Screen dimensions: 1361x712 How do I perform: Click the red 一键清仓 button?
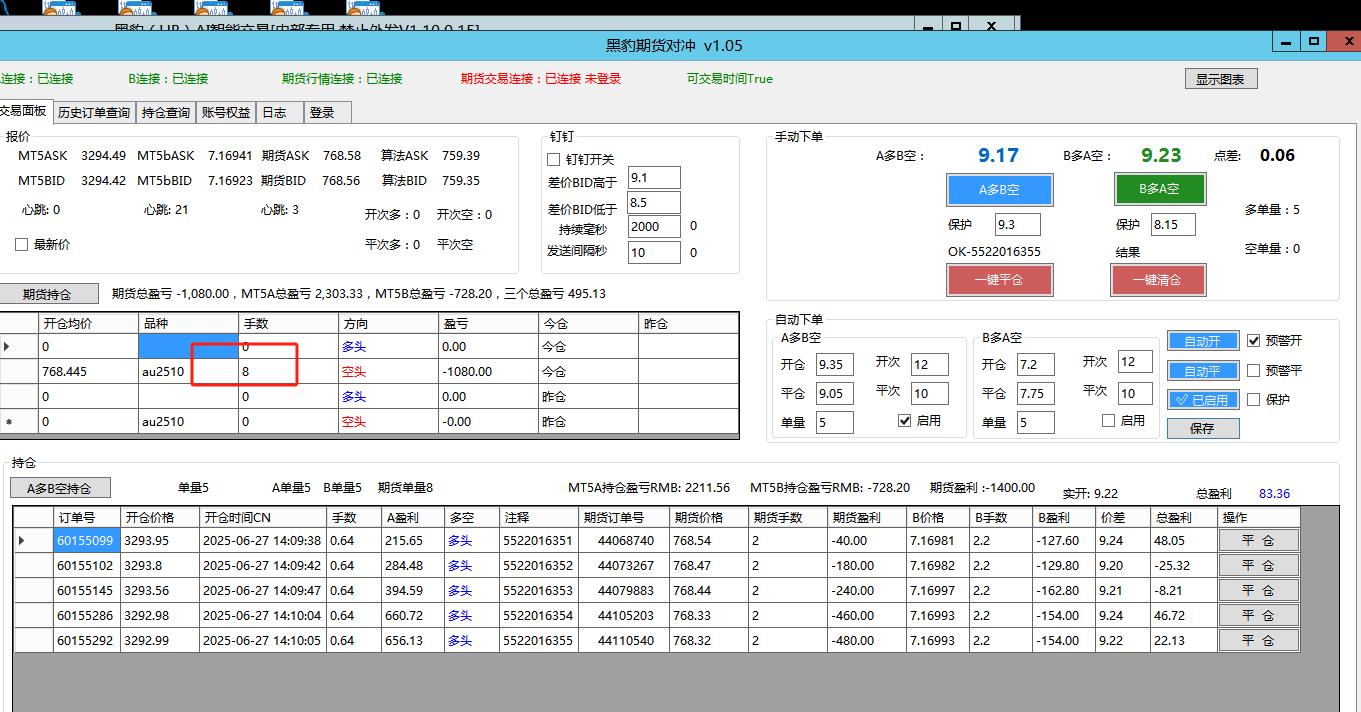point(1159,280)
